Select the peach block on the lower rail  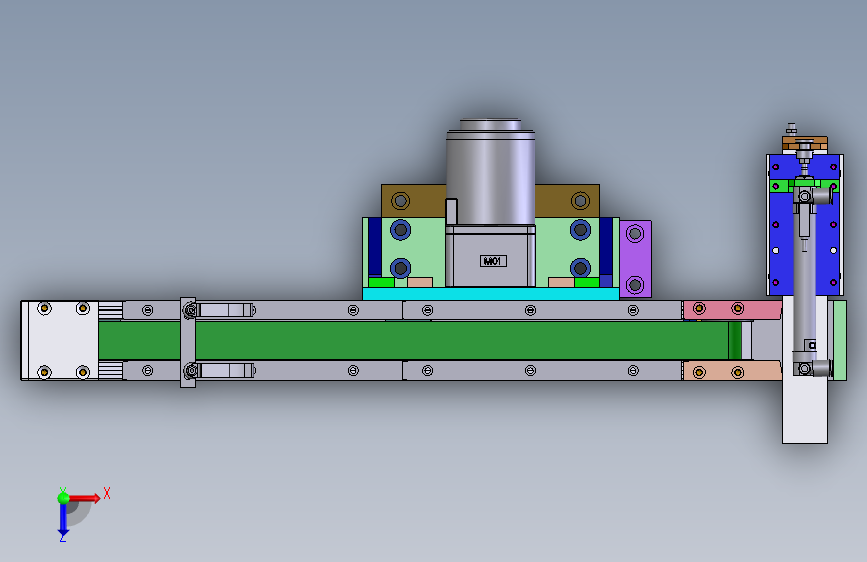coord(732,371)
